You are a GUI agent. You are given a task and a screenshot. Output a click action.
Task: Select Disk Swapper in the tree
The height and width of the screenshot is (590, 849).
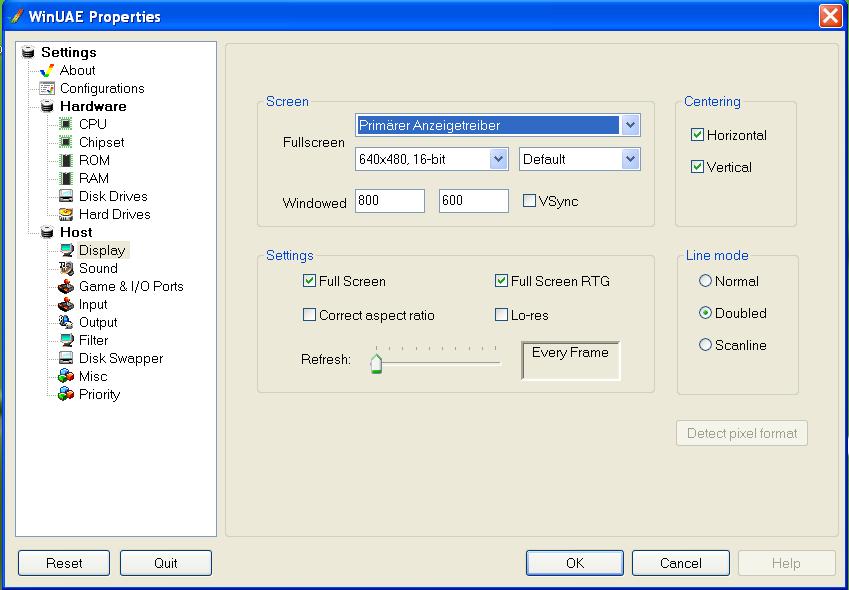click(121, 358)
